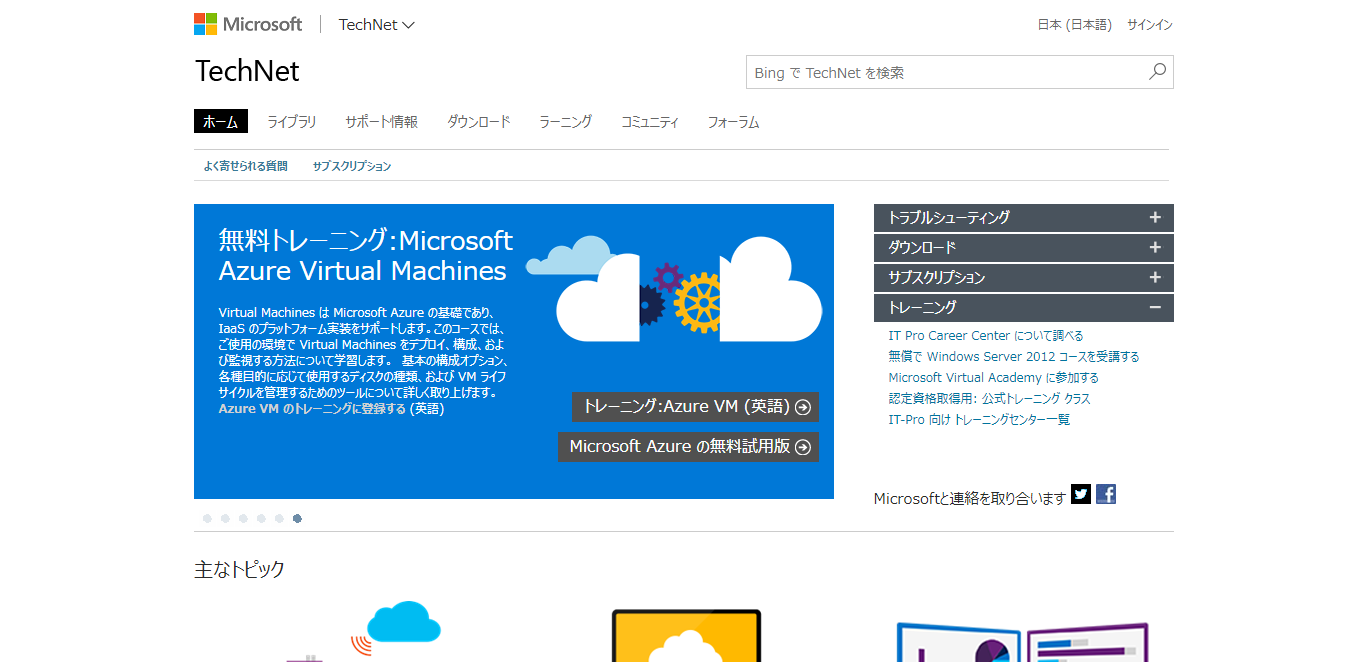
Task: Select the sixth active carousel dot
Action: coord(297,518)
